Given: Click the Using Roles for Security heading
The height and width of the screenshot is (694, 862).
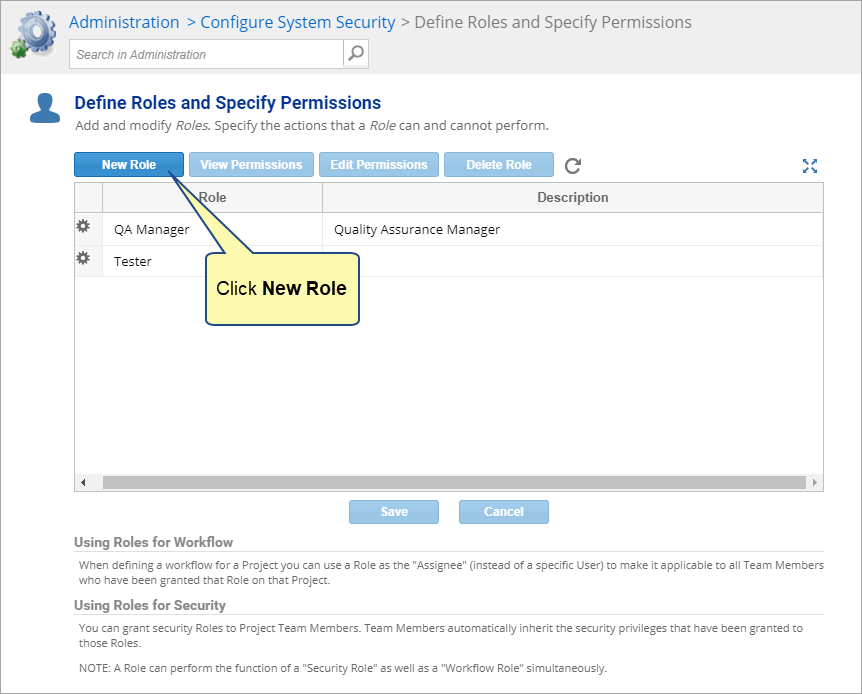Looking at the screenshot, I should point(150,605).
